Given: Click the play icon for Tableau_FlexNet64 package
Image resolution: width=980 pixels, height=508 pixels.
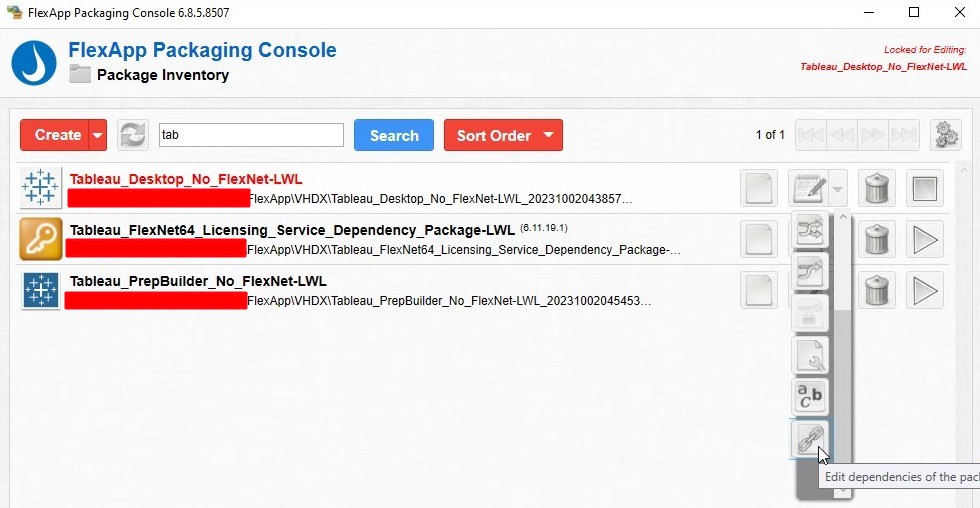Looking at the screenshot, I should click(925, 239).
